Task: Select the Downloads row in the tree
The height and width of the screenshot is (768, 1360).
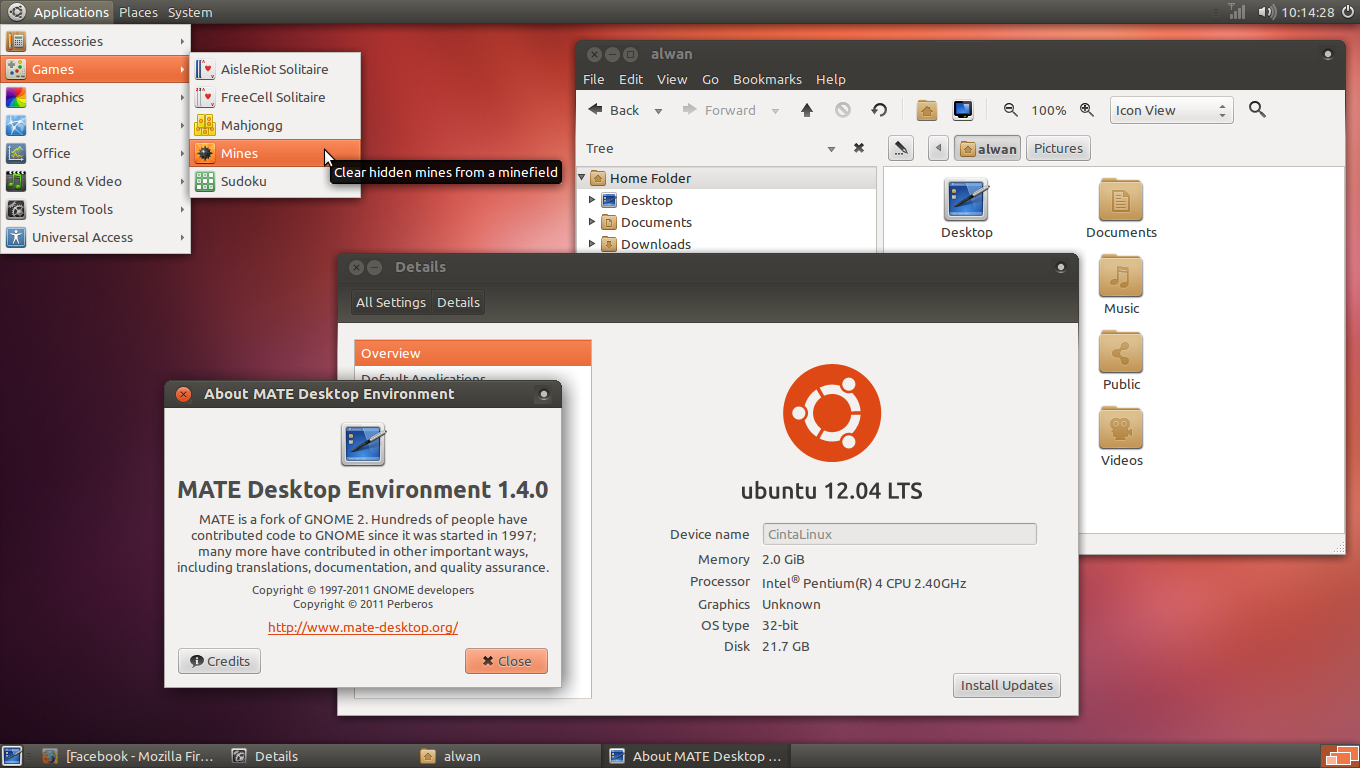Action: 727,244
